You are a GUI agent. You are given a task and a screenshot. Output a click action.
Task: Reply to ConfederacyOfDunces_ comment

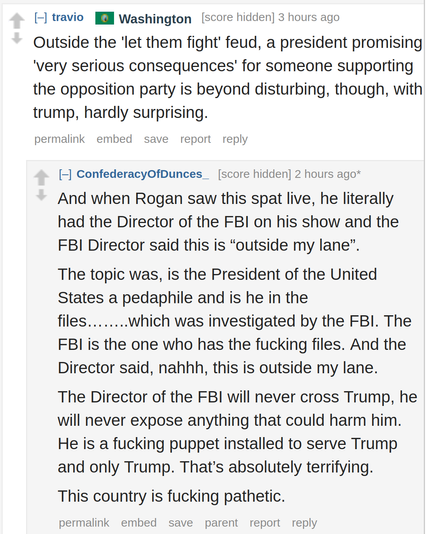click(x=304, y=523)
